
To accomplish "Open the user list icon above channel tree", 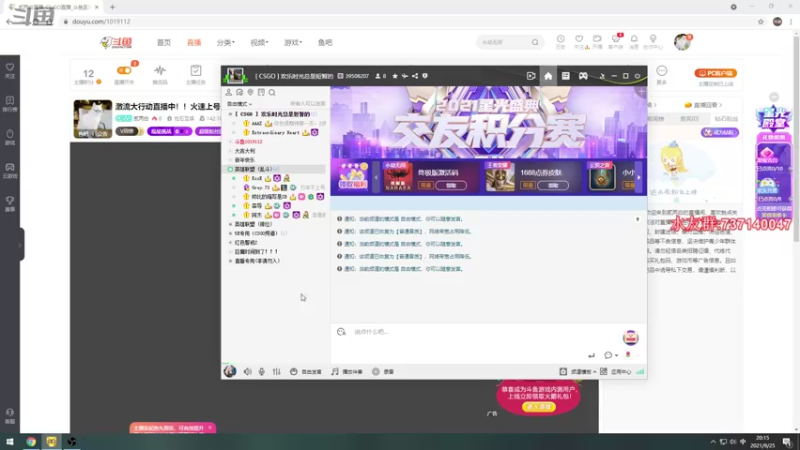I will coord(229,92).
